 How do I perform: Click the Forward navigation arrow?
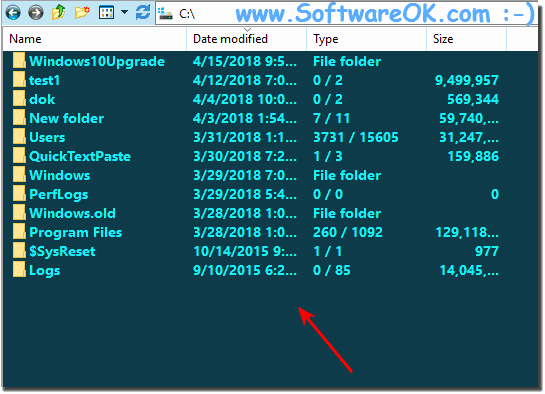point(36,13)
